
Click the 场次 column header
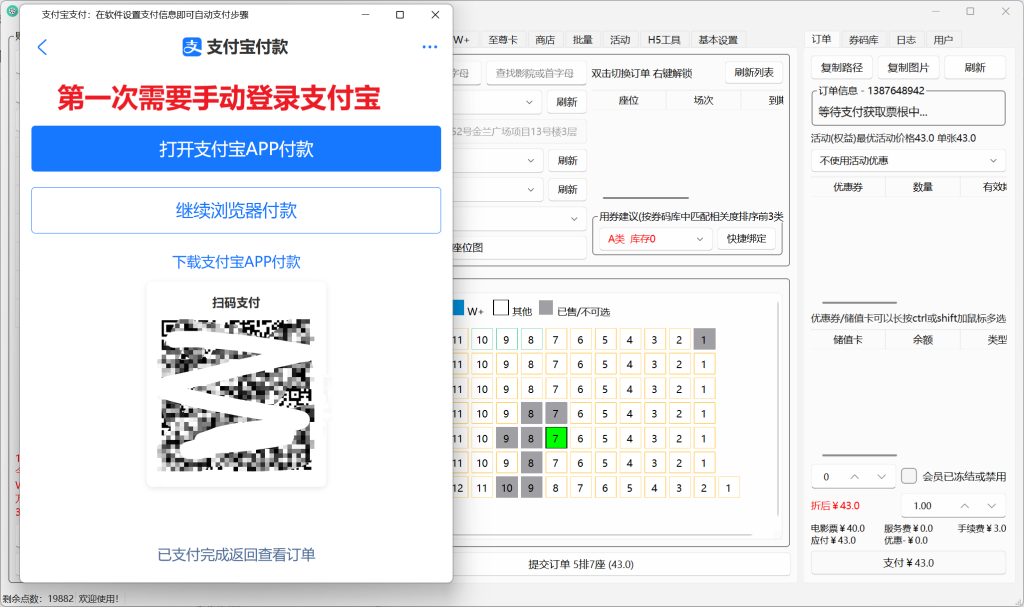click(x=703, y=100)
